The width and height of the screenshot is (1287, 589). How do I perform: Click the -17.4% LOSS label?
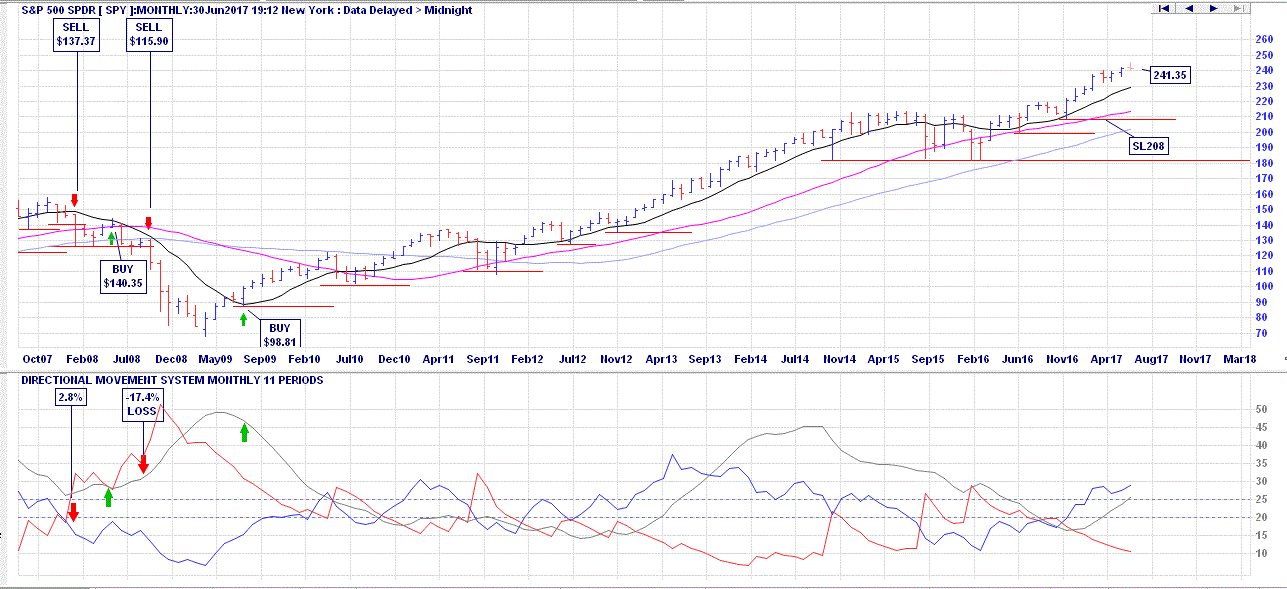click(x=143, y=404)
